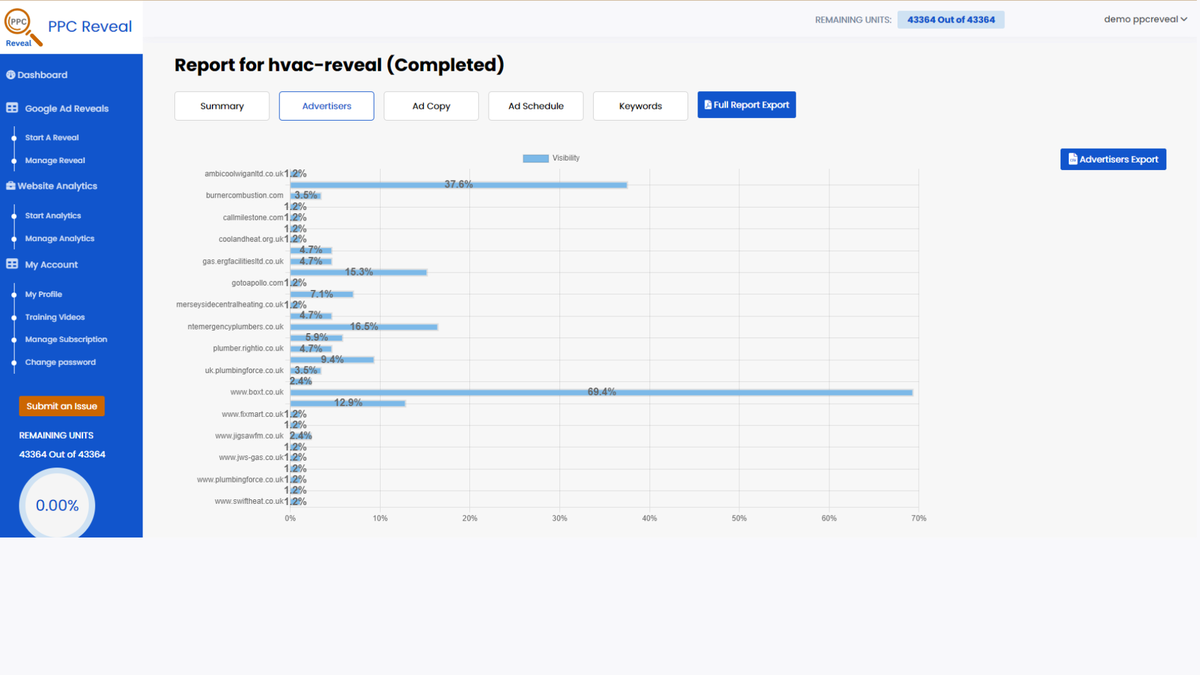The height and width of the screenshot is (675, 1200).
Task: Click the 0.00% progress circle
Action: 57,505
